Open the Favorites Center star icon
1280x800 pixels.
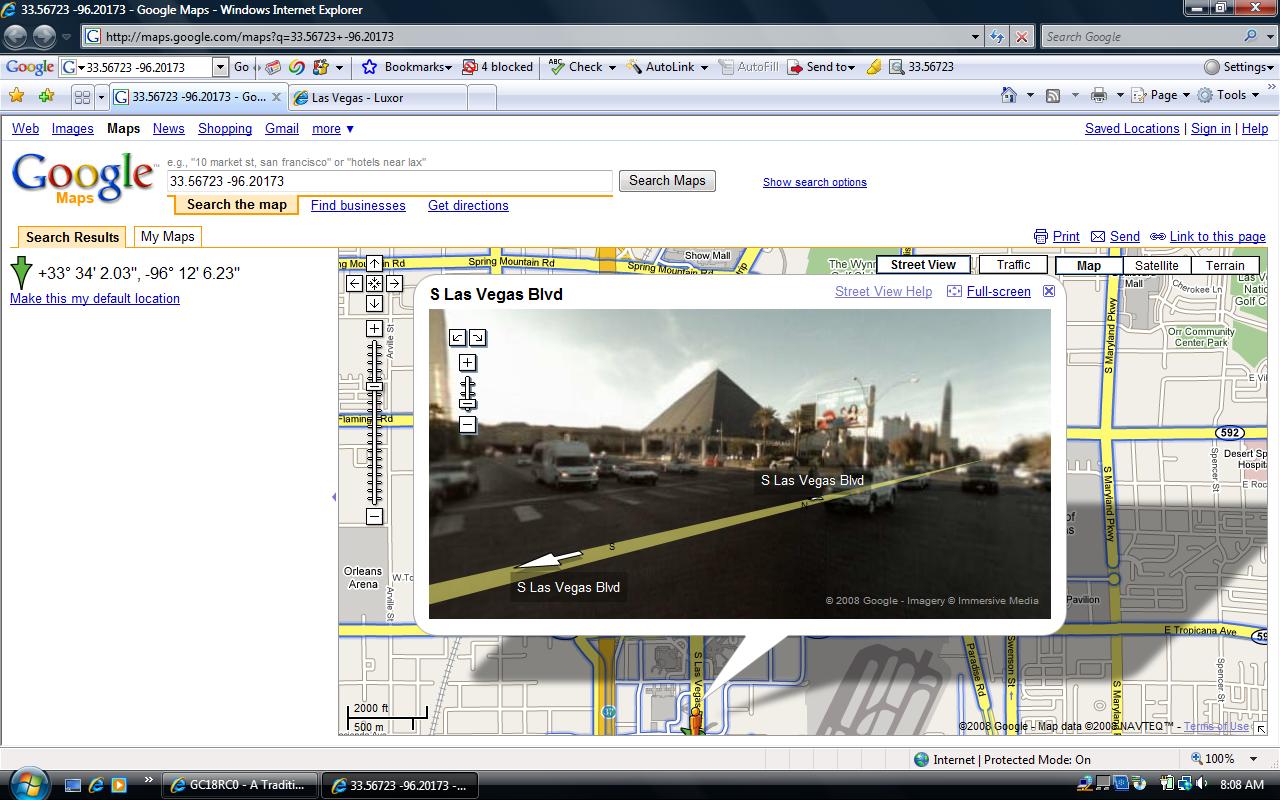tap(16, 96)
